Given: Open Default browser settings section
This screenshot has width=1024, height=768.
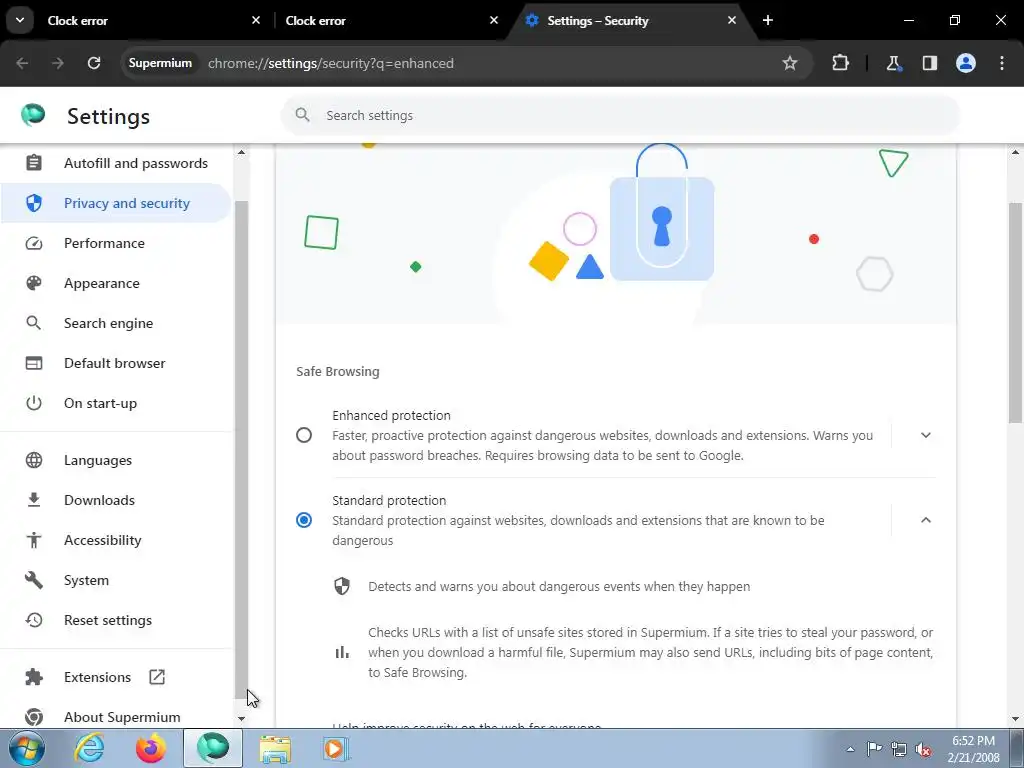Looking at the screenshot, I should coord(115,363).
